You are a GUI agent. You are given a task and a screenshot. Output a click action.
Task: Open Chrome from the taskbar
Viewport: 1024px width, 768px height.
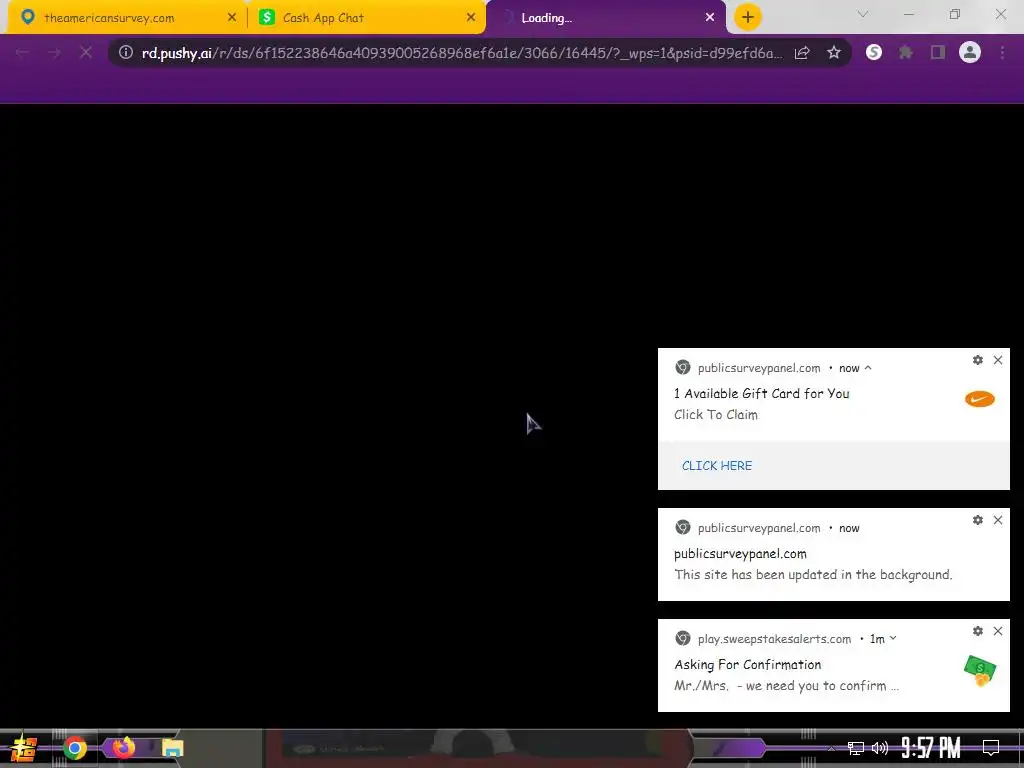pyautogui.click(x=74, y=748)
